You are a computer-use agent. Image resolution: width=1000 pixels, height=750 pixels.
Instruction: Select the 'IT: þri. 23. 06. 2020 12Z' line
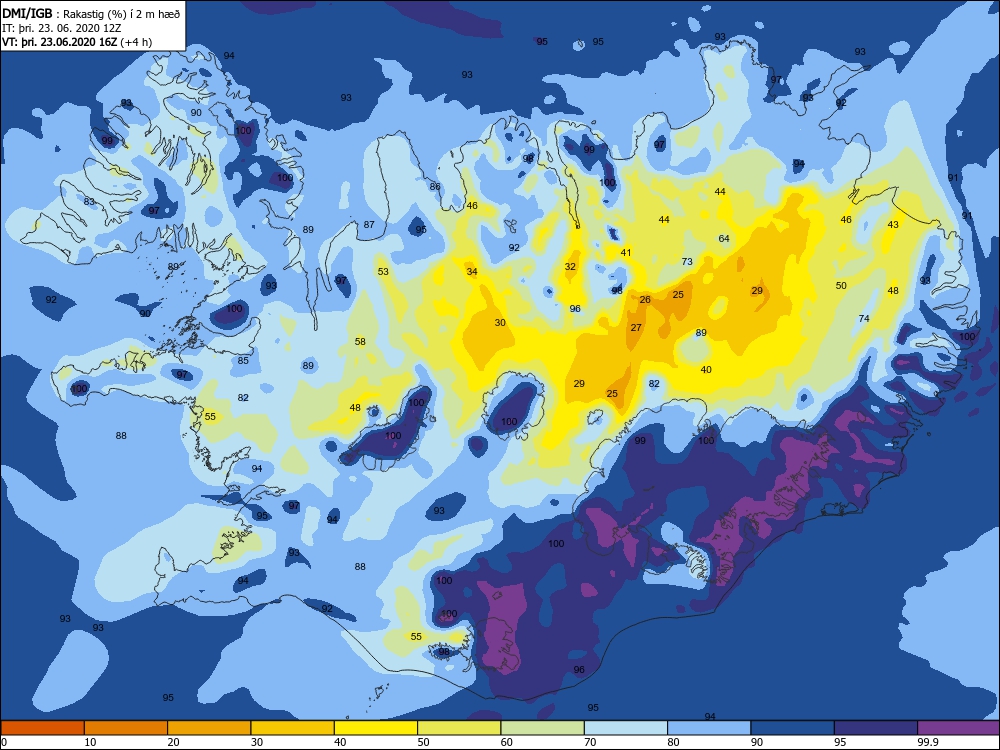(x=61, y=28)
